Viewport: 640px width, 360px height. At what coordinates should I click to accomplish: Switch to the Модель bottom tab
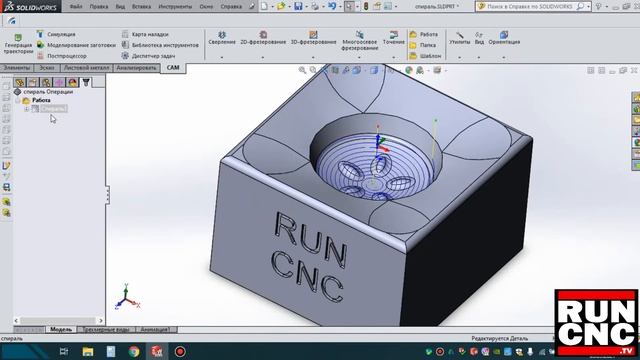[x=61, y=329]
